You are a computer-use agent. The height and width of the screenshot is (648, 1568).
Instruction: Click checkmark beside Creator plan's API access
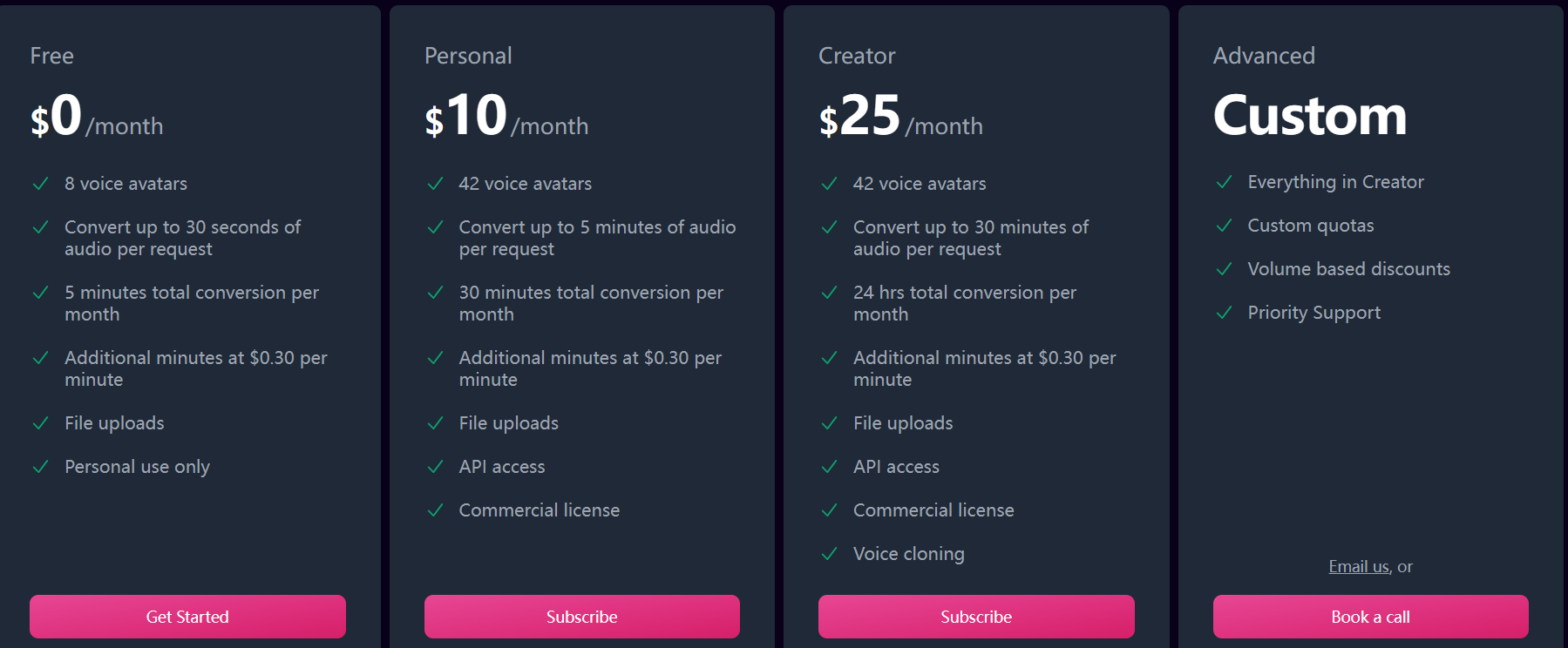tap(829, 467)
